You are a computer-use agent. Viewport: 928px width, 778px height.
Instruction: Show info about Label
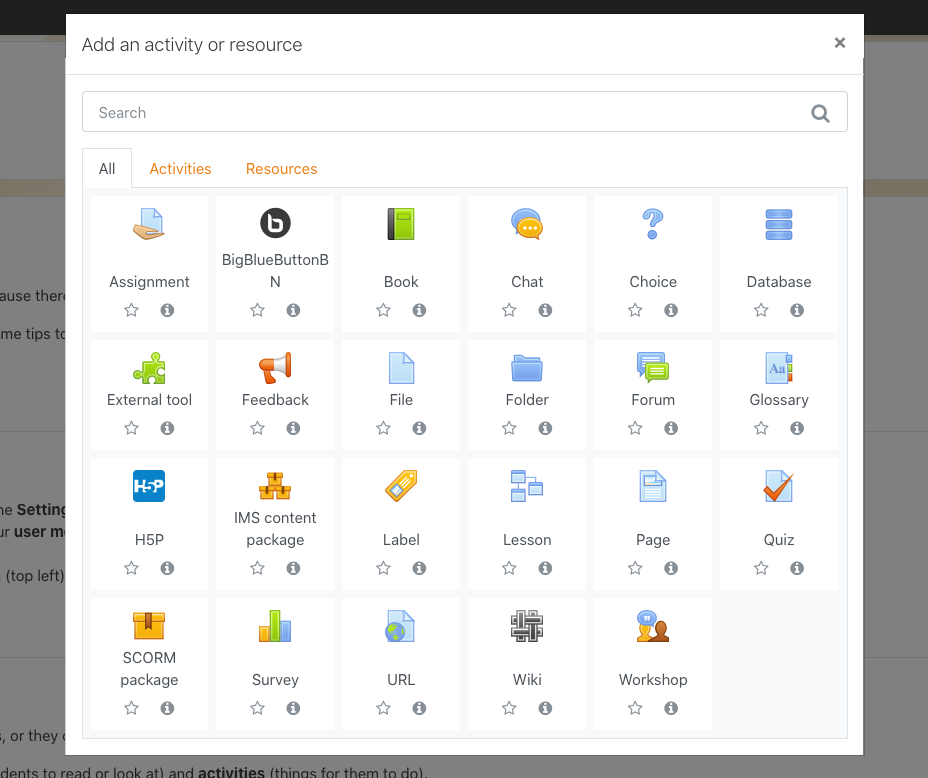point(420,567)
